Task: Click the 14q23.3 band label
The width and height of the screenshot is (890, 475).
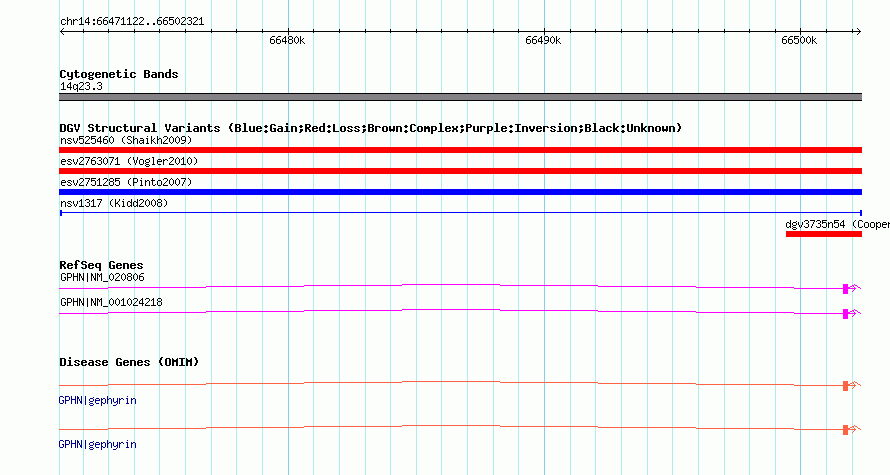Action: point(81,86)
